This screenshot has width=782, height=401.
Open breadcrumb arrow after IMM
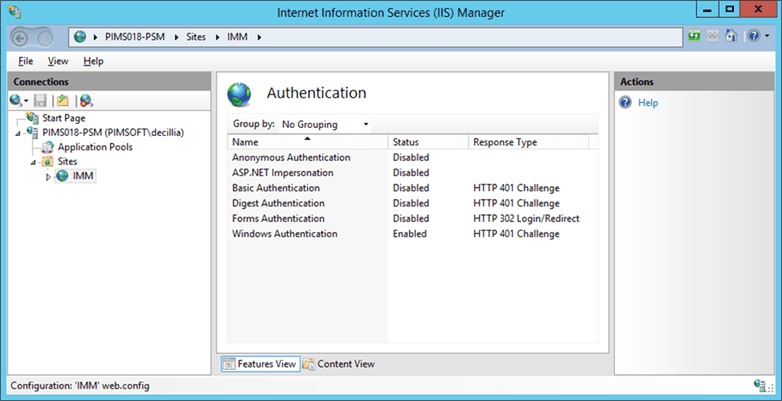point(259,37)
